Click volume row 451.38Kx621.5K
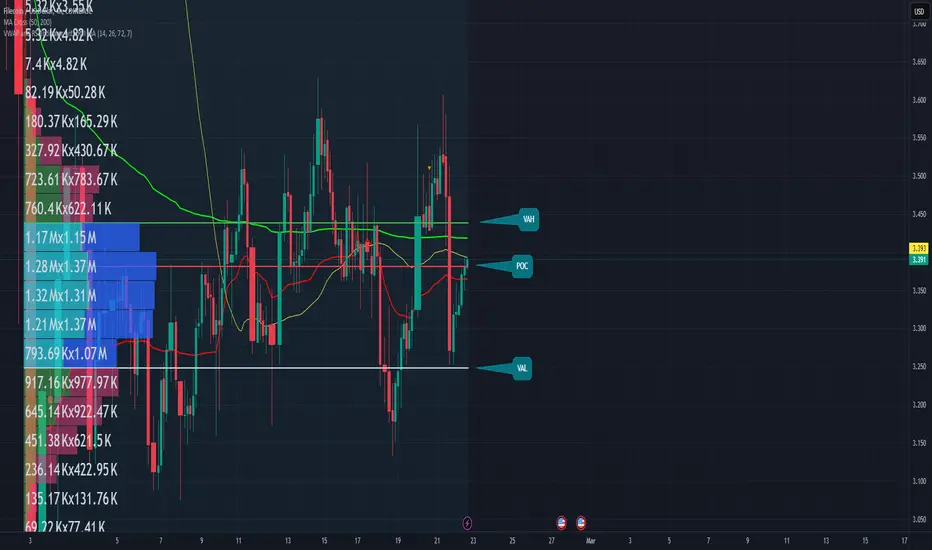The height and width of the screenshot is (550, 932). [x=68, y=441]
